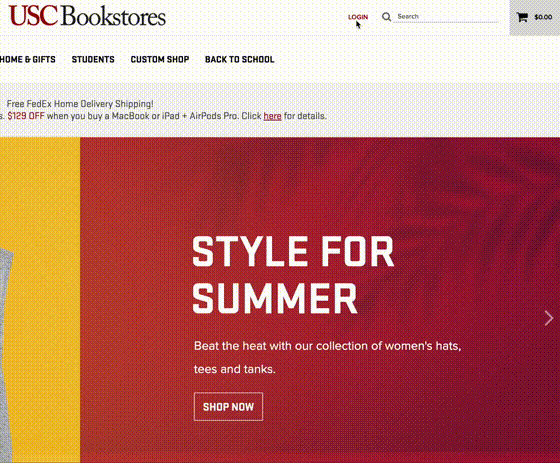Viewport: 560px width, 463px height.
Task: Advance to the next banner slide arrow
Action: (549, 318)
